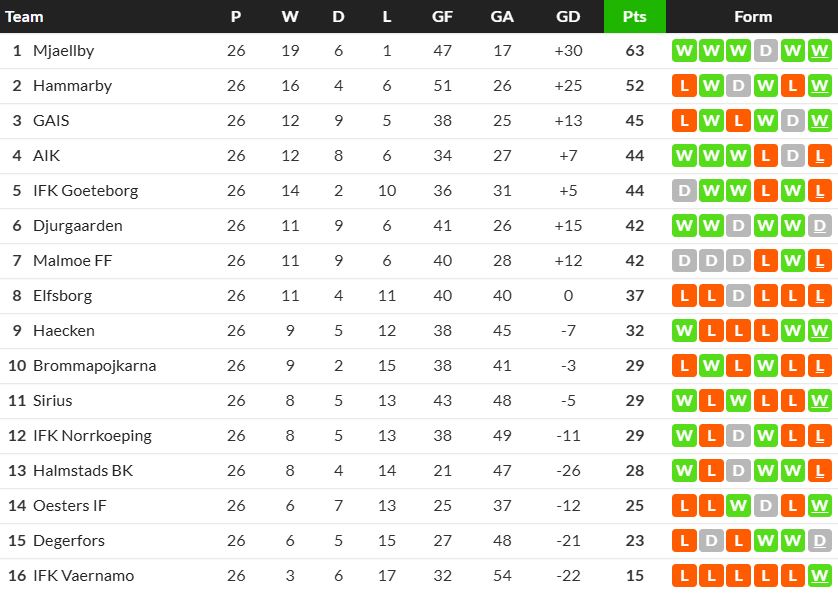Viewport: 838px width, 597px height.
Task: Click Oesters IF's gray draw form badge
Action: pyautogui.click(x=765, y=506)
